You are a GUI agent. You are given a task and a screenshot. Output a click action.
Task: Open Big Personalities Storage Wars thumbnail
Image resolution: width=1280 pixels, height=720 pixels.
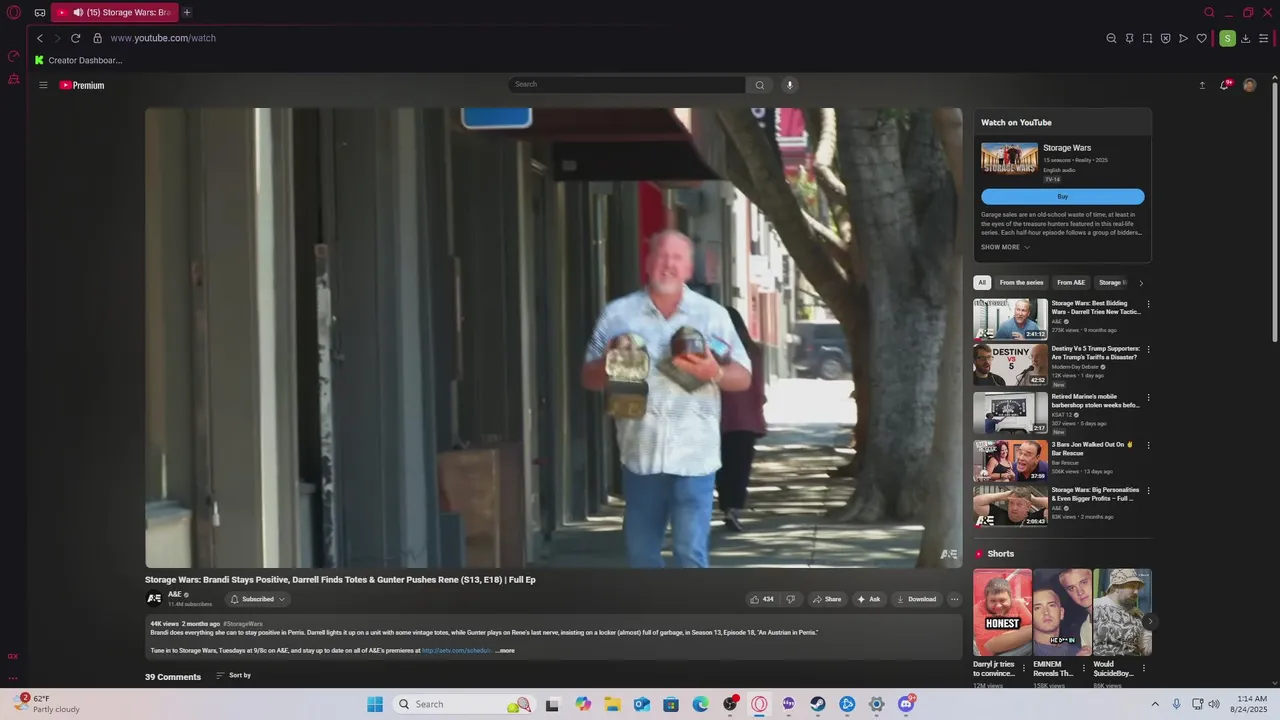(x=1010, y=507)
